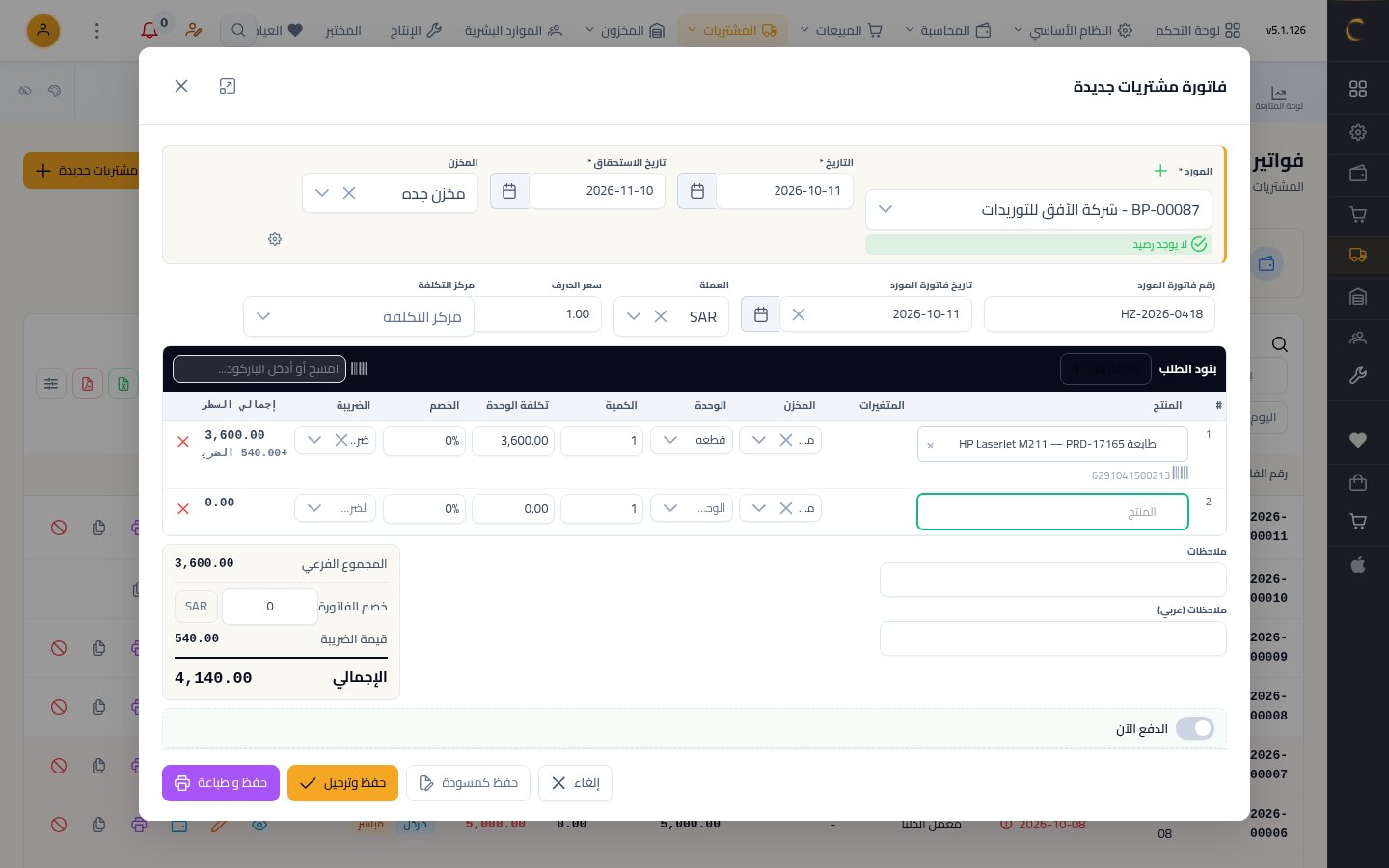The width and height of the screenshot is (1389, 868).
Task: Click the user avatar in the background top bar
Action: tap(43, 31)
